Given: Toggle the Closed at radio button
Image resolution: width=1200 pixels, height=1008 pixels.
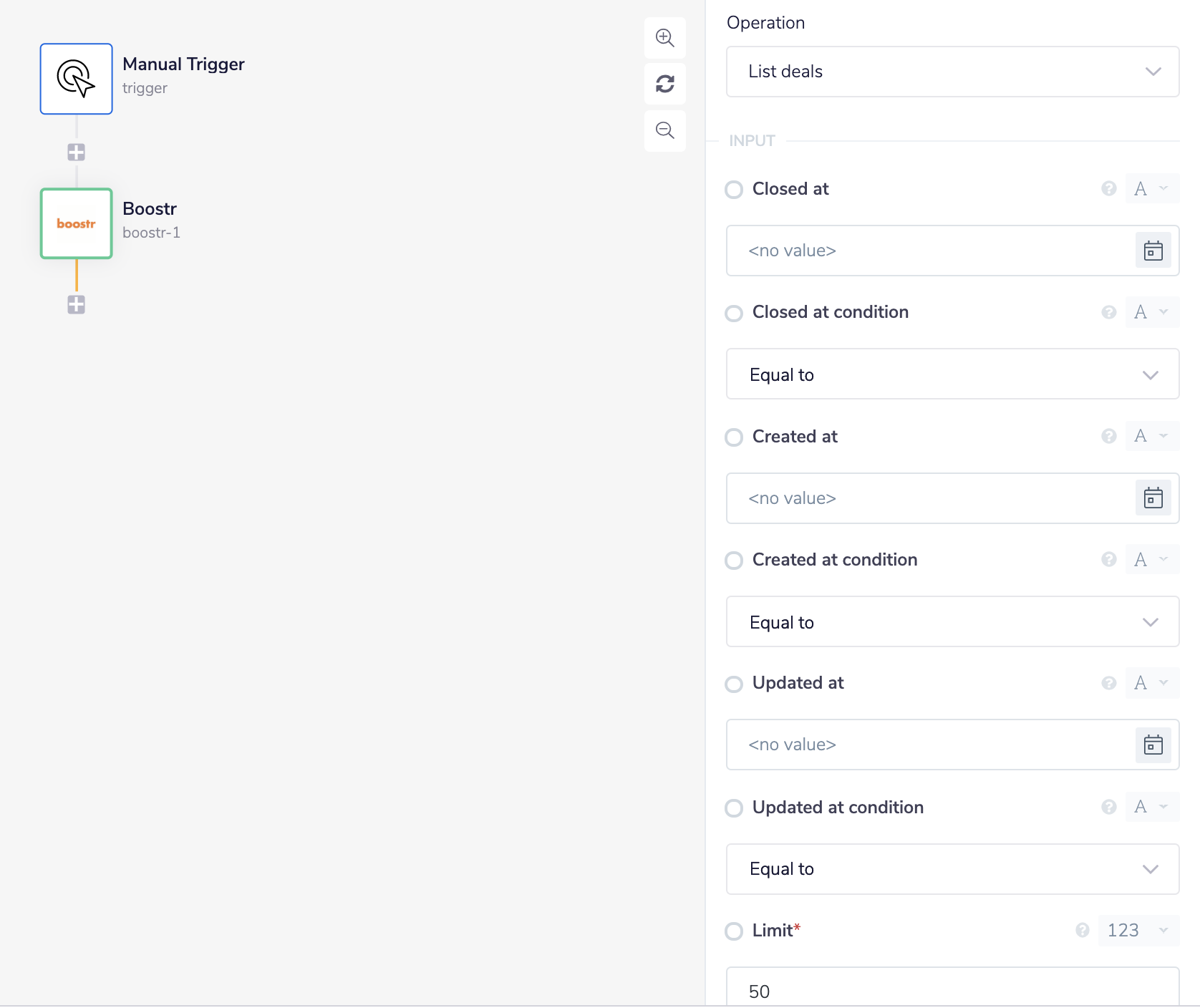Looking at the screenshot, I should pos(734,190).
